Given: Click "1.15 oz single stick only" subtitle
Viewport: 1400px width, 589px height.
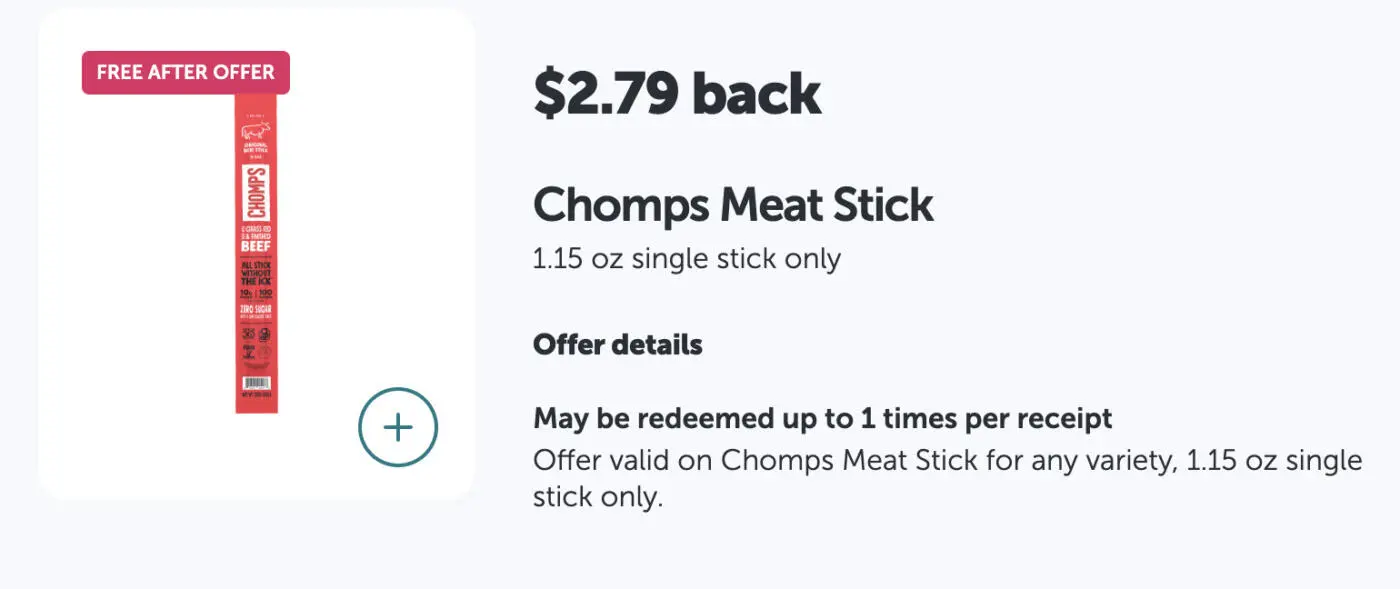Looking at the screenshot, I should click(x=686, y=259).
